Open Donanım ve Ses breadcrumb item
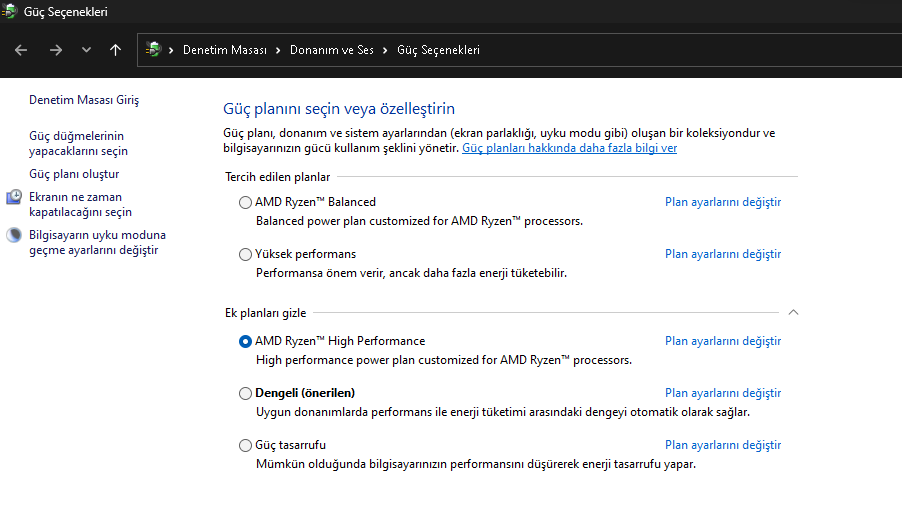 331,50
